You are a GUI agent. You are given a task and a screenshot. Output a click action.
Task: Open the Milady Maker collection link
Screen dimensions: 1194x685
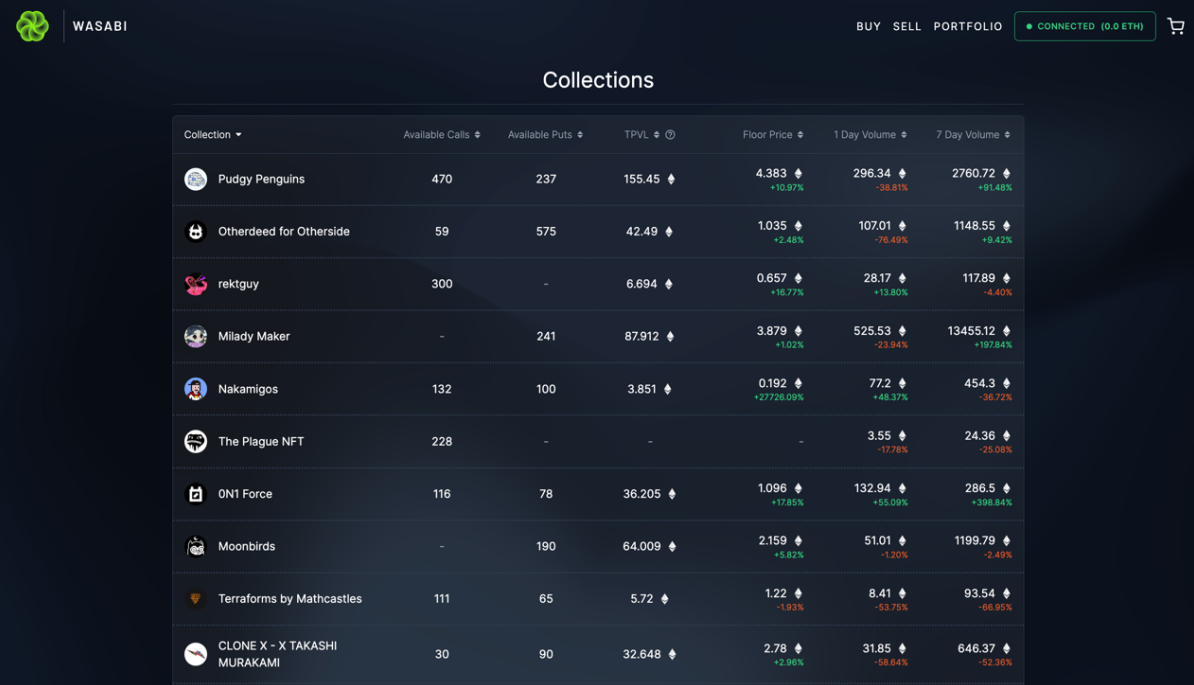click(x=254, y=336)
